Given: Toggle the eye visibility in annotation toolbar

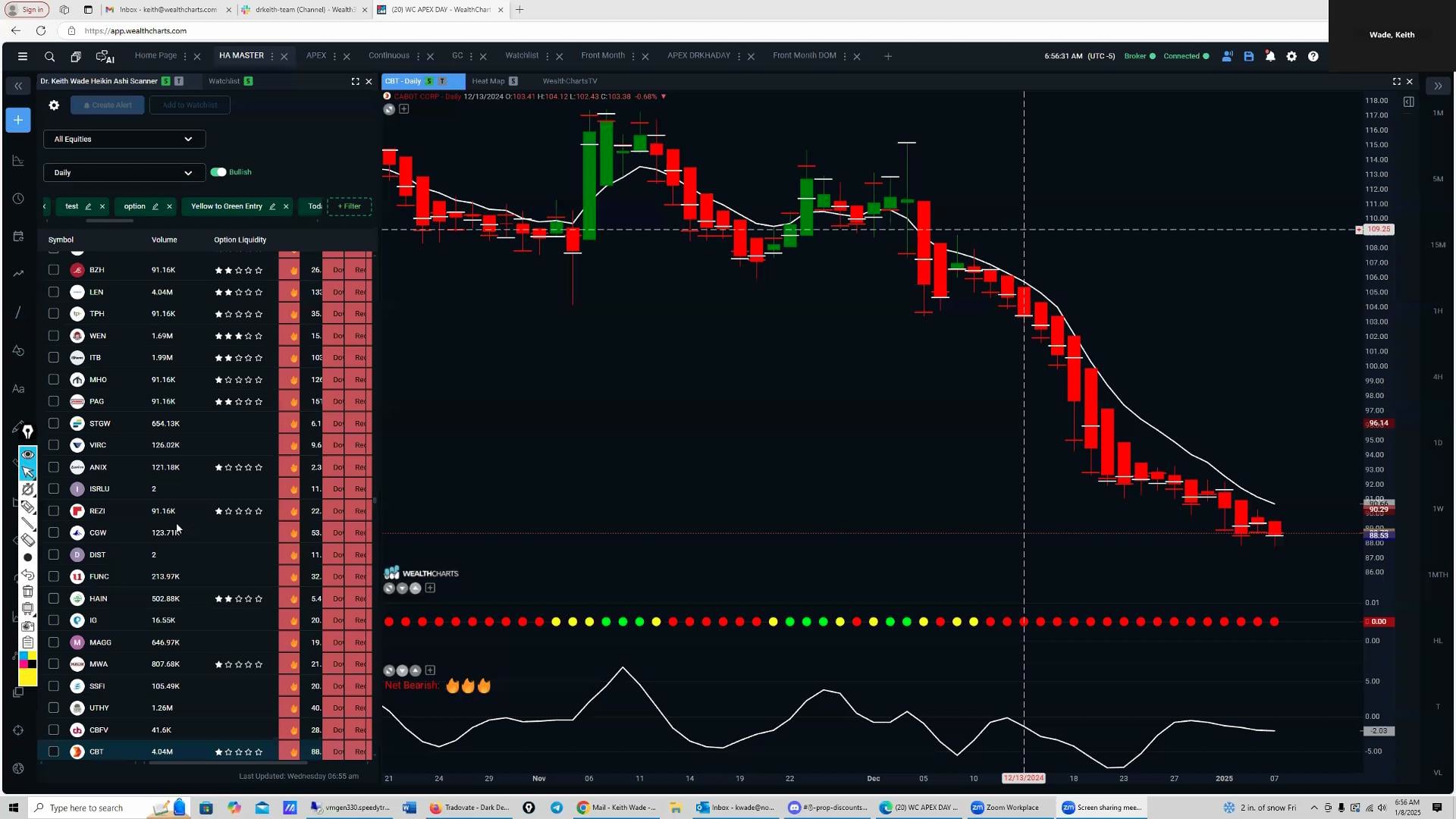Looking at the screenshot, I should click(x=28, y=454).
